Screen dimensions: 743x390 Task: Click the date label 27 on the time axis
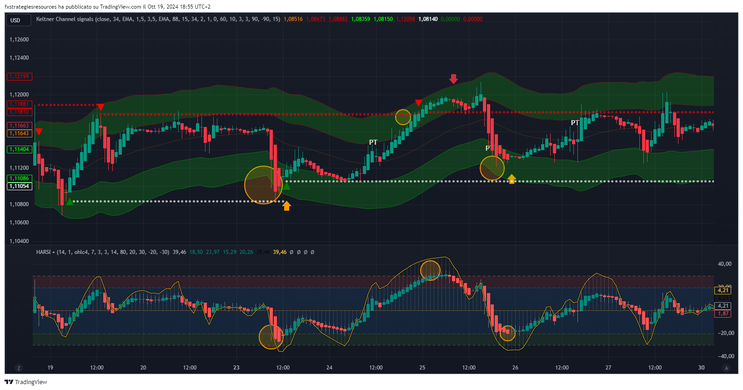pos(608,367)
